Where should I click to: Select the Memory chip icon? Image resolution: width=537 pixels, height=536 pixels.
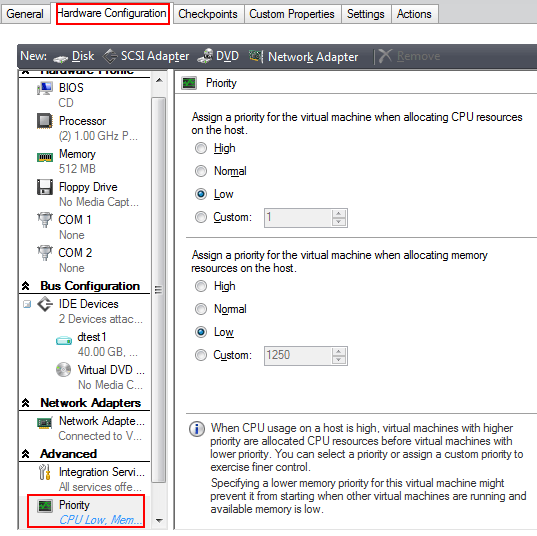[45, 157]
